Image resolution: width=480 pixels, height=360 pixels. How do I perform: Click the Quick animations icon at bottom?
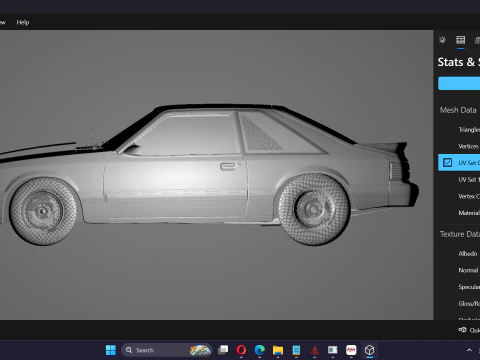(462, 330)
